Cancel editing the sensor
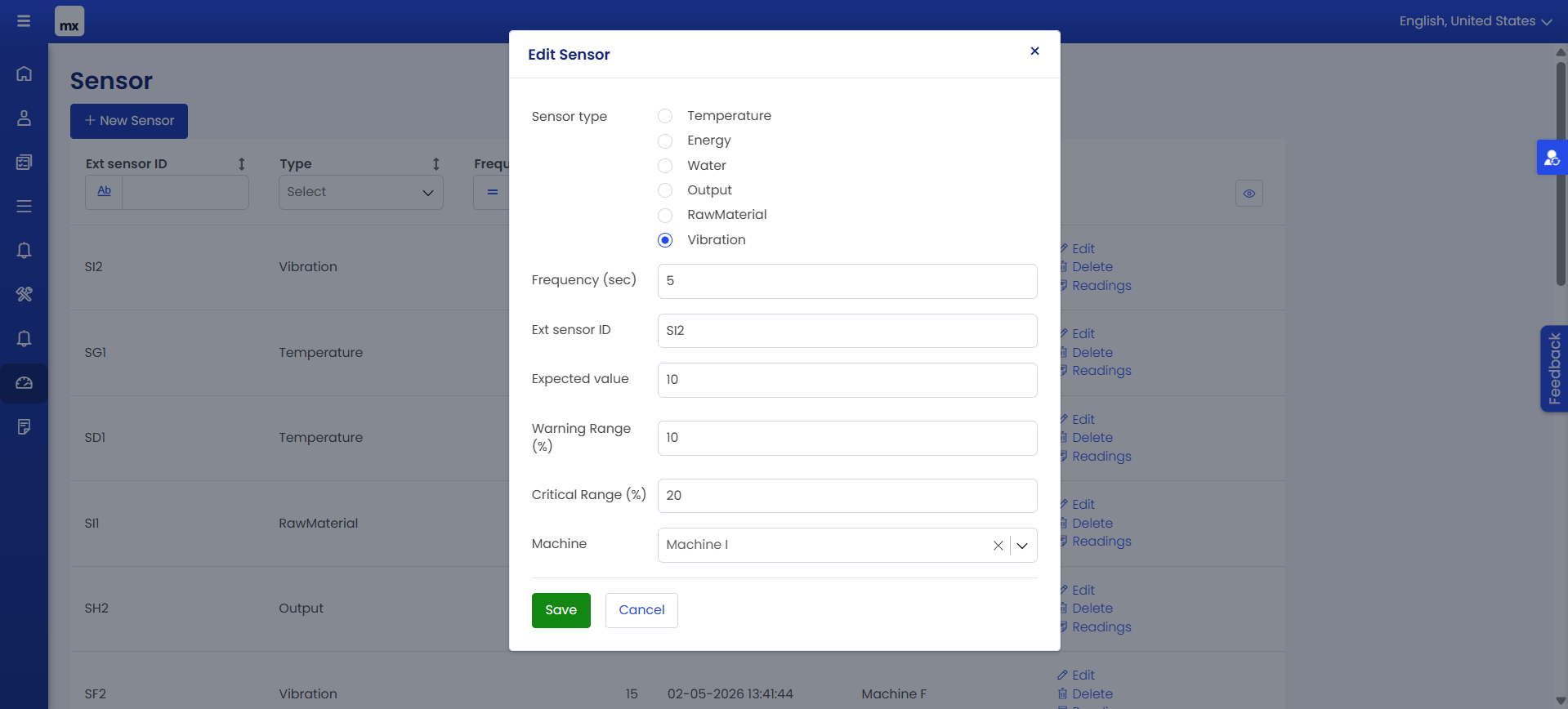 (641, 610)
